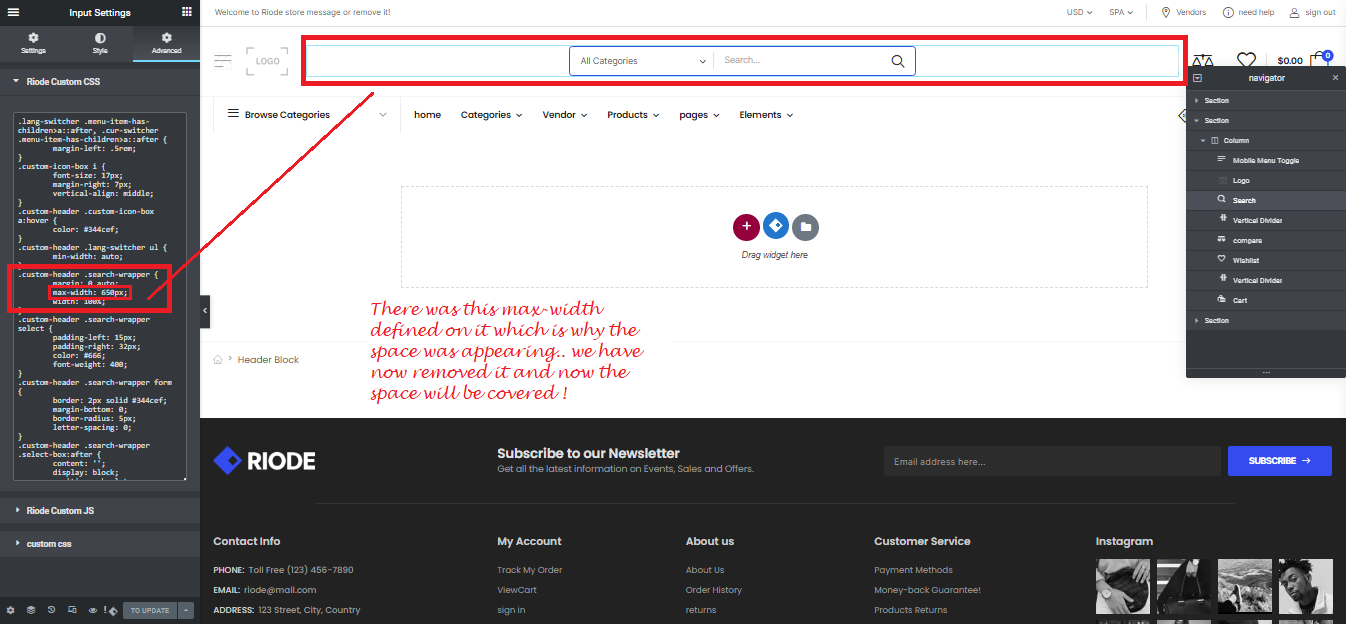The image size is (1346, 624).
Task: Open the USD currency dropdown
Action: tap(1079, 13)
